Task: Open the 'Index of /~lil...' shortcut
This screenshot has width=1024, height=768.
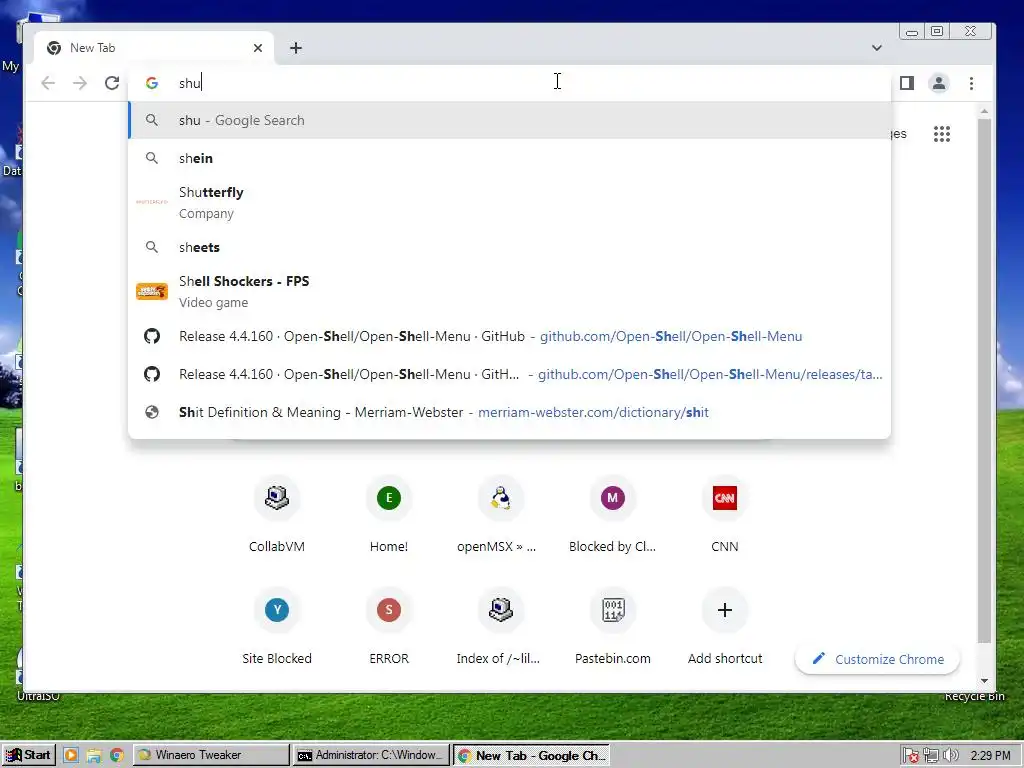Action: pyautogui.click(x=500, y=628)
